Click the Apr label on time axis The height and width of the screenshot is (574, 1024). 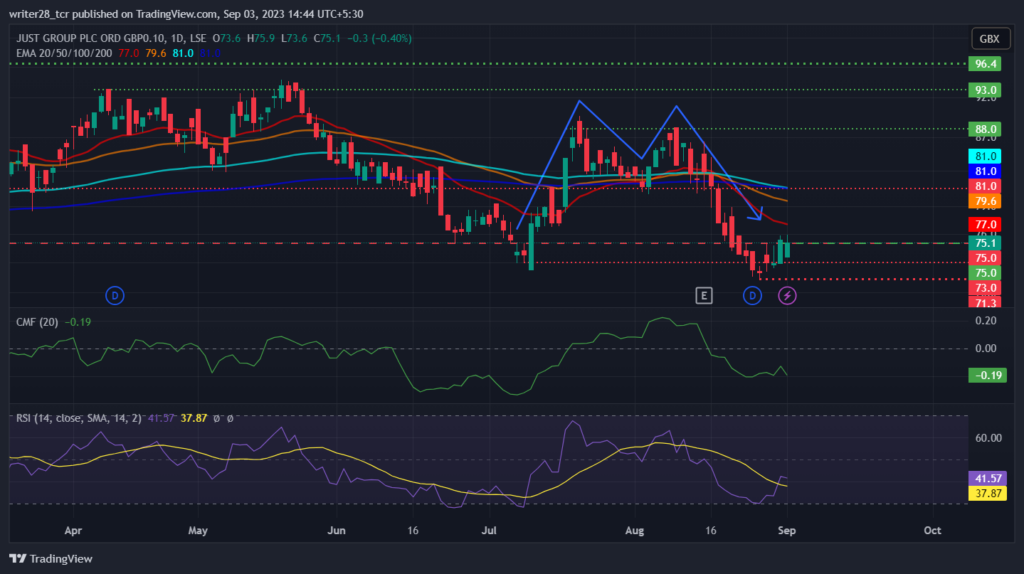point(73,530)
